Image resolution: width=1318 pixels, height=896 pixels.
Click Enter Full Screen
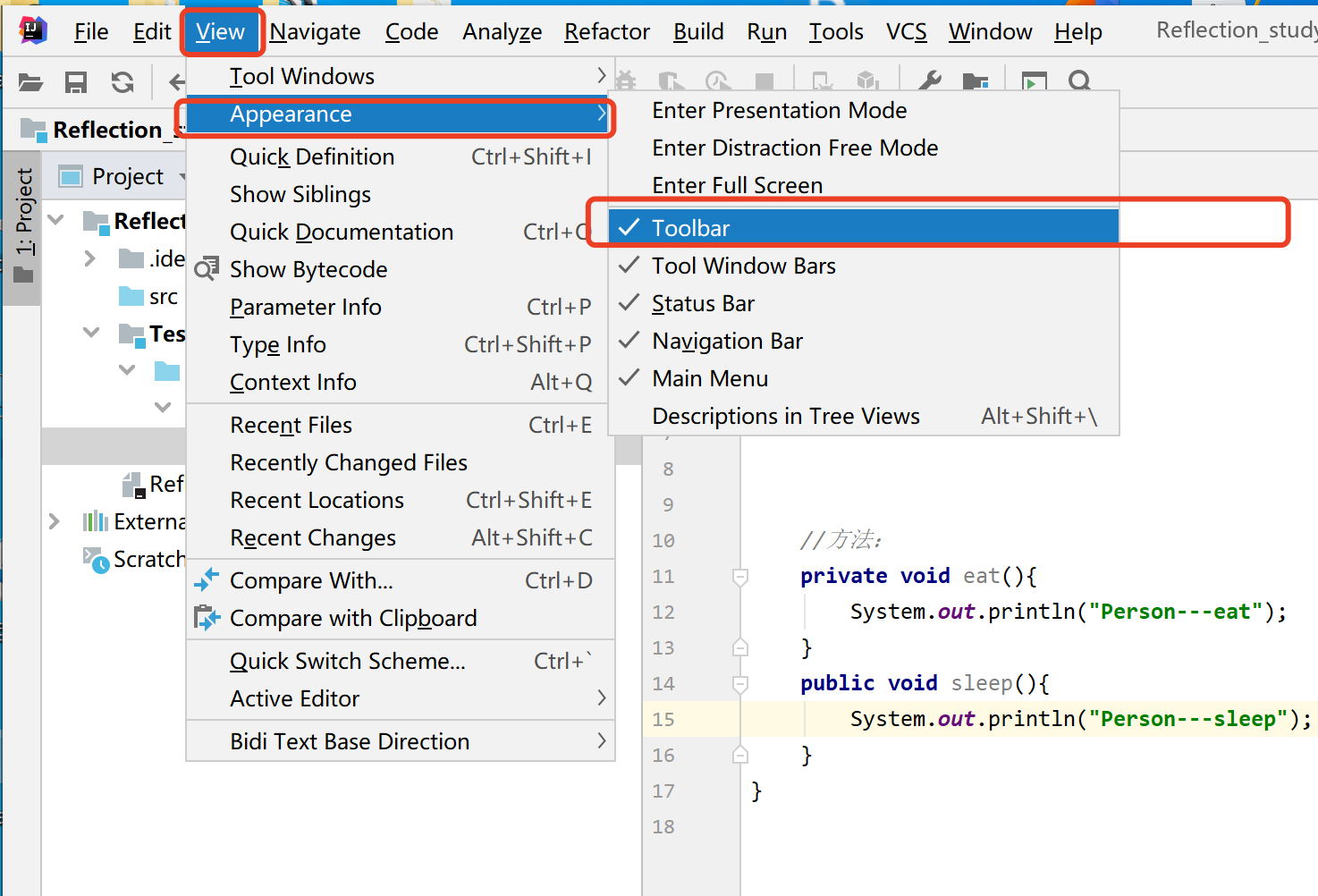coord(737,186)
